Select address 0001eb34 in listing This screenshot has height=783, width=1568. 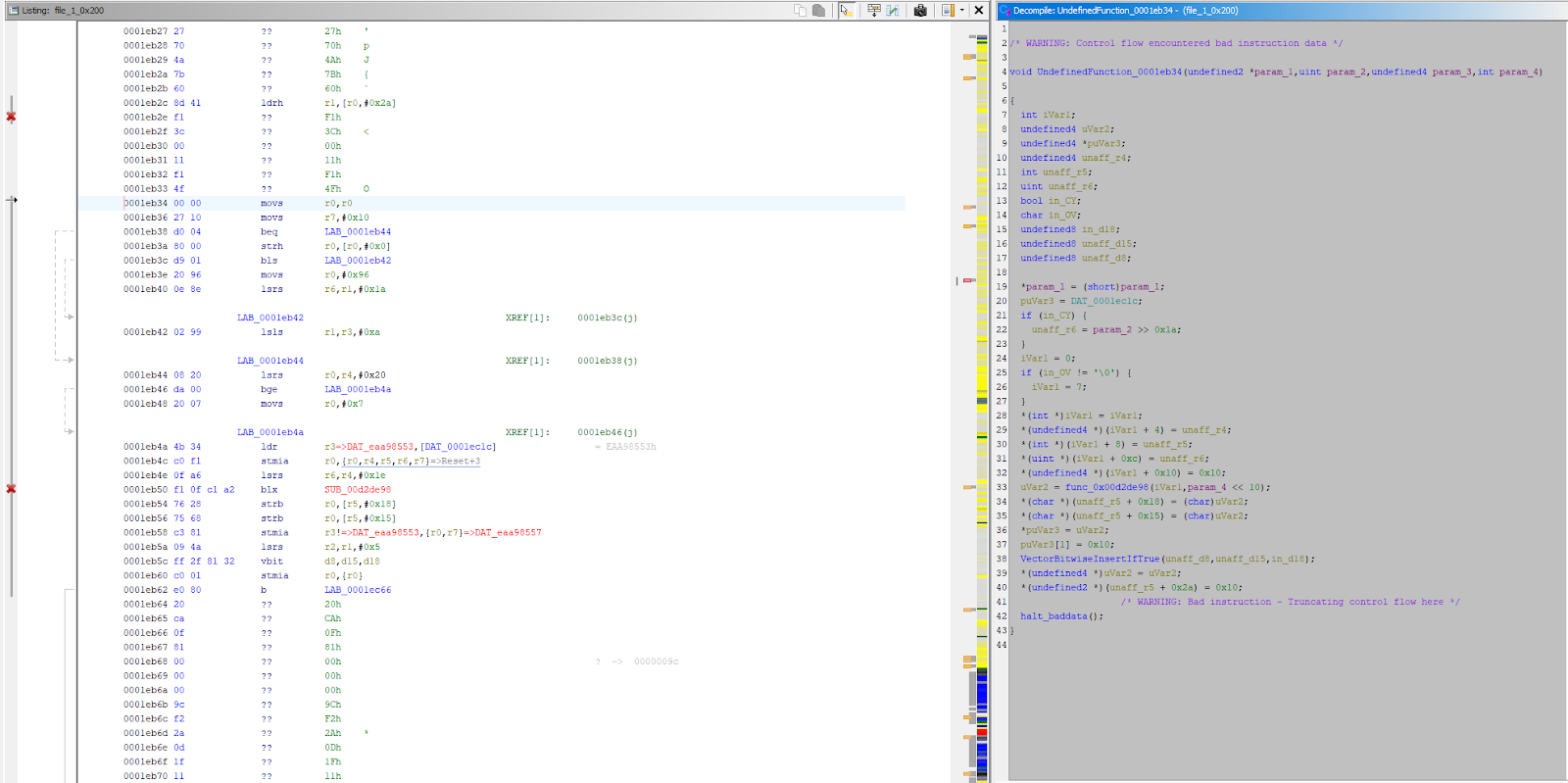(x=145, y=204)
